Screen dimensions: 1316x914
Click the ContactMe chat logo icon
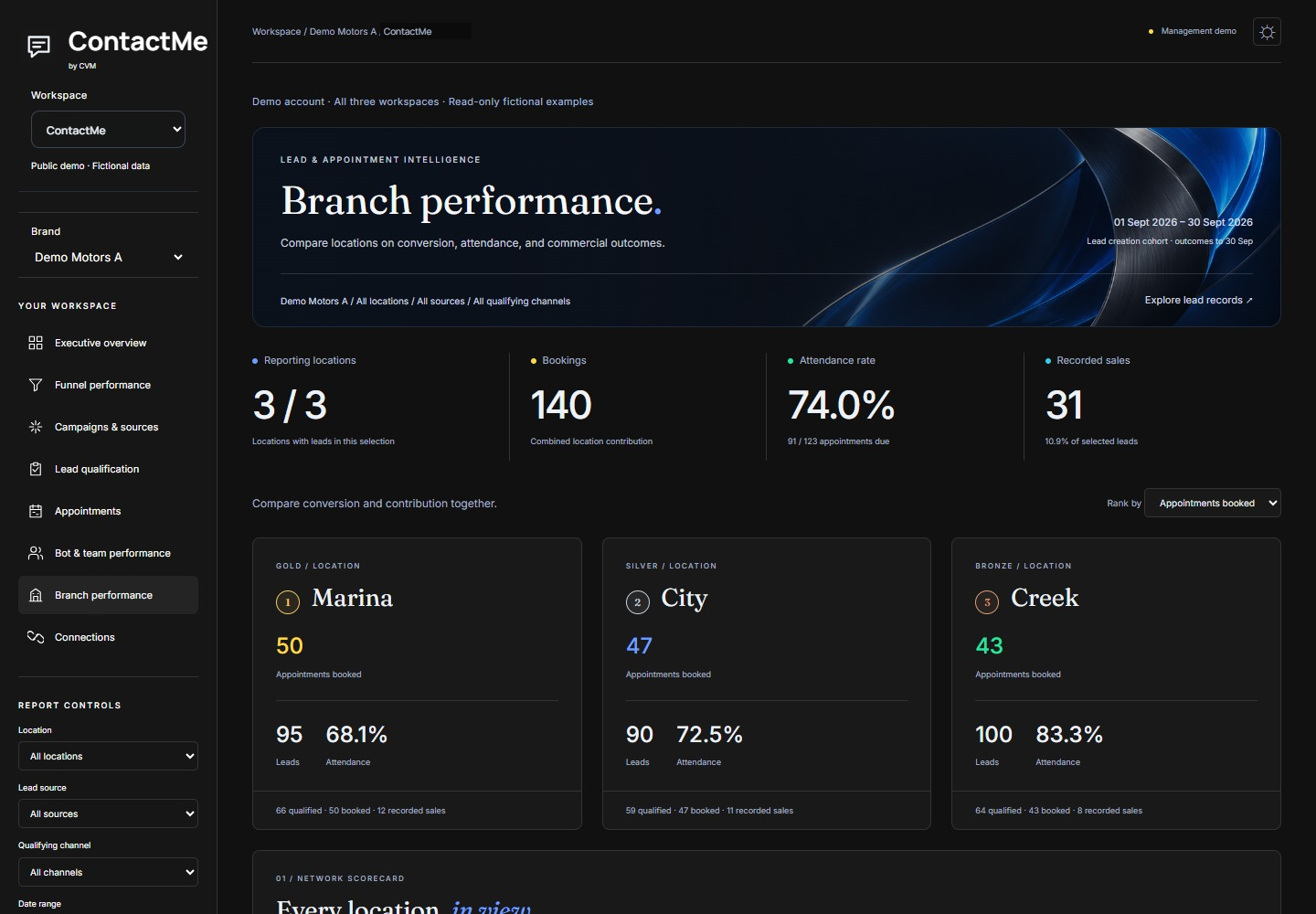tap(39, 46)
